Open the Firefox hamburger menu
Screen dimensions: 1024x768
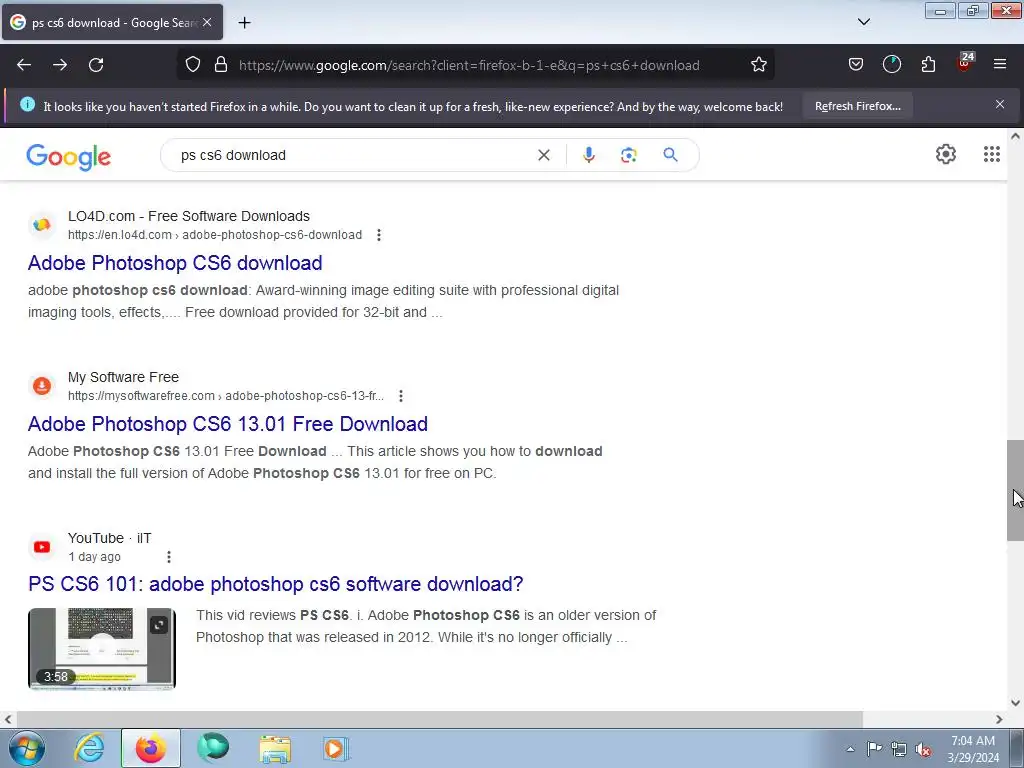coord(1000,65)
